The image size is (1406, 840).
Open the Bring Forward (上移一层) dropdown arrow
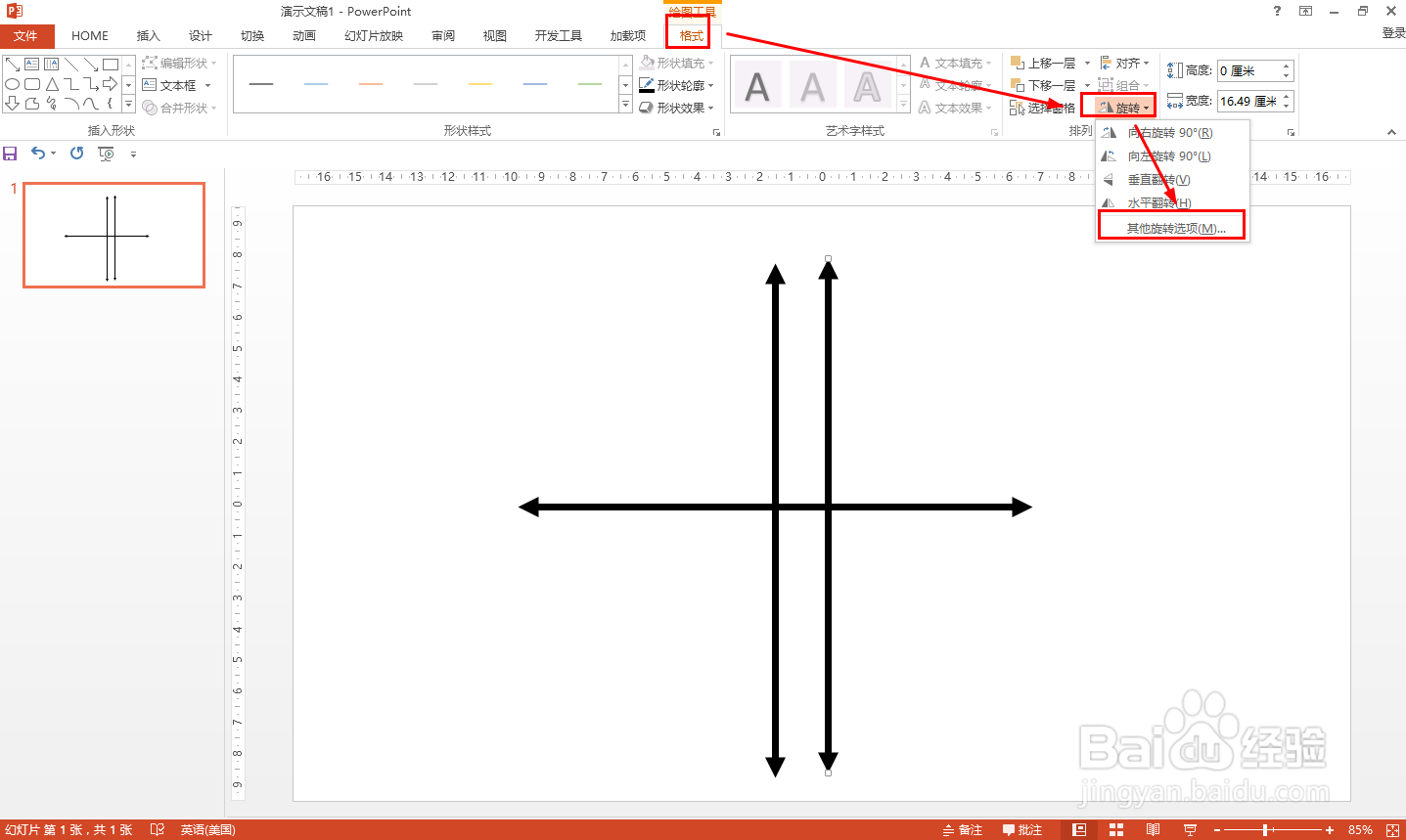tap(1087, 63)
